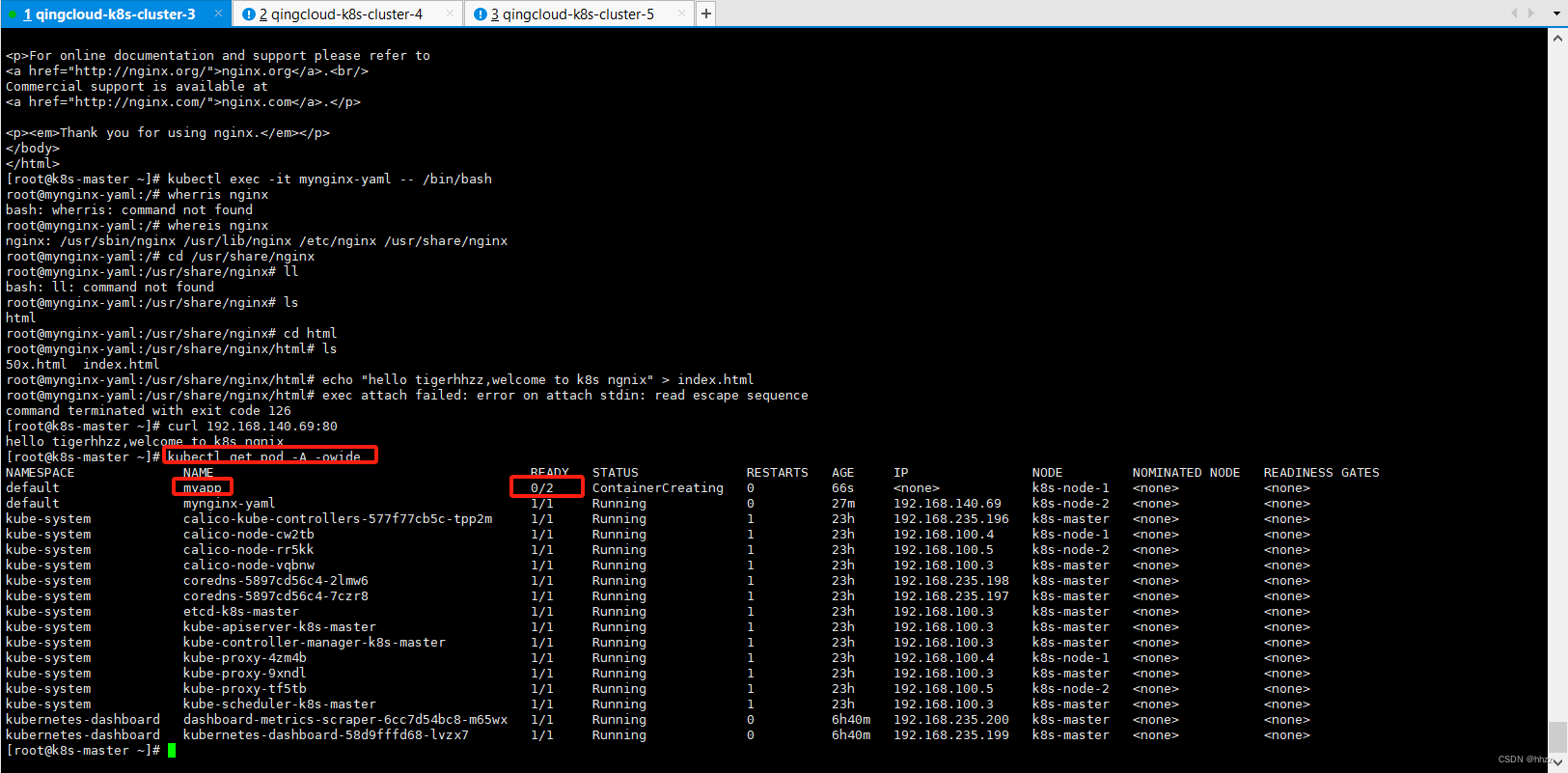Select pod name kube-apiserver-k8s-master

[280, 626]
